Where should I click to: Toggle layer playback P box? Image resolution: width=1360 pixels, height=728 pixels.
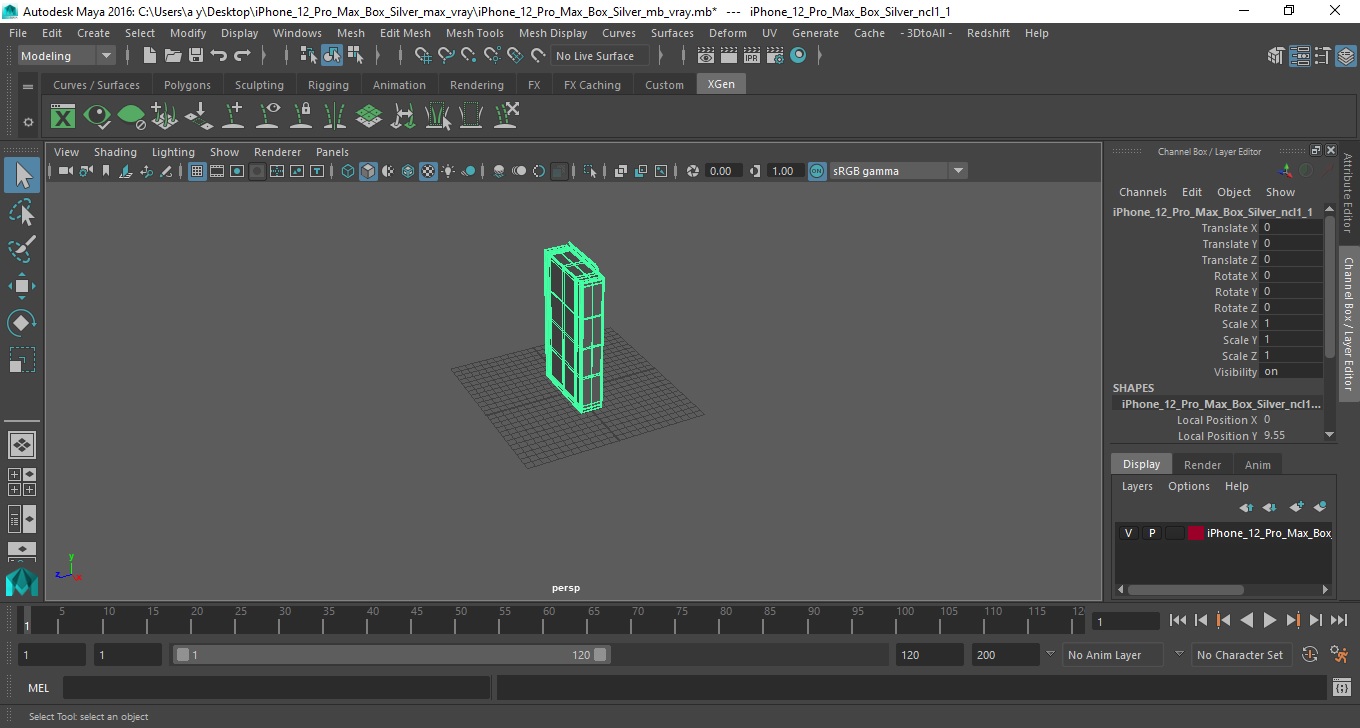click(x=1152, y=533)
